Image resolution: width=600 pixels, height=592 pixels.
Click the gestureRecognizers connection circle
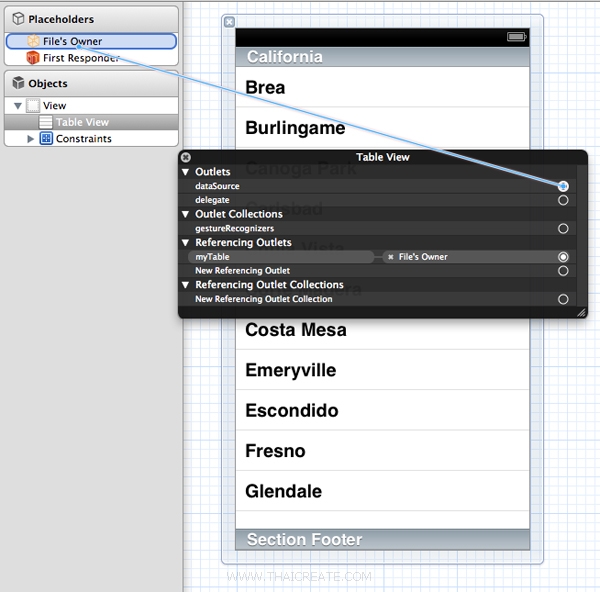(x=563, y=229)
